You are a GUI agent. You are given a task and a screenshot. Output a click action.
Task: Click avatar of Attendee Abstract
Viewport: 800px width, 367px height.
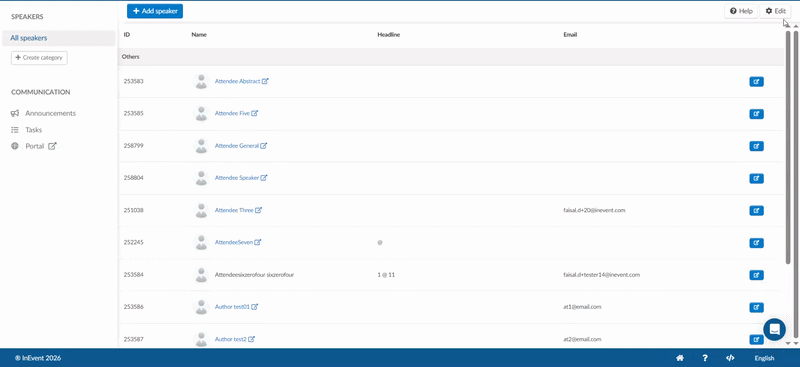click(202, 81)
